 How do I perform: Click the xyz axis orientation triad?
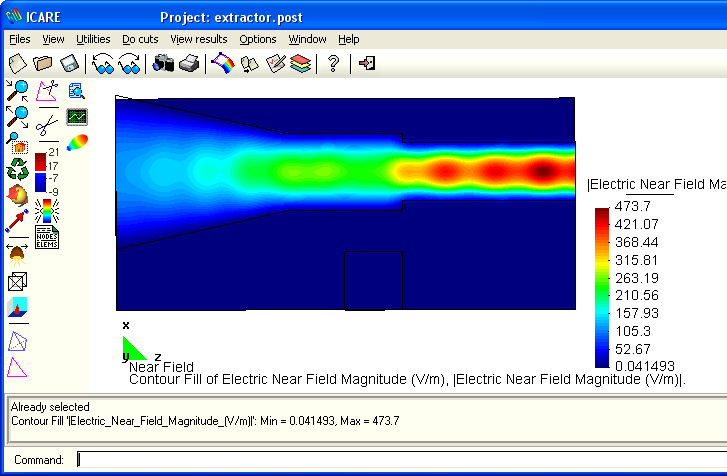tap(139, 342)
